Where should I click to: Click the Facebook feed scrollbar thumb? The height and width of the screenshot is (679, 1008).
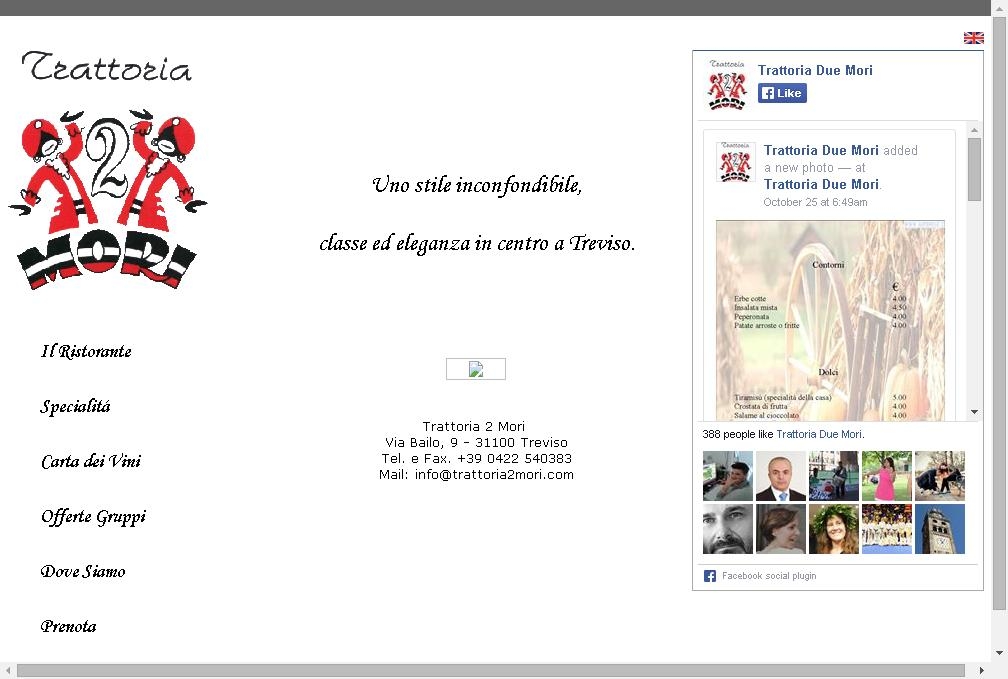975,169
